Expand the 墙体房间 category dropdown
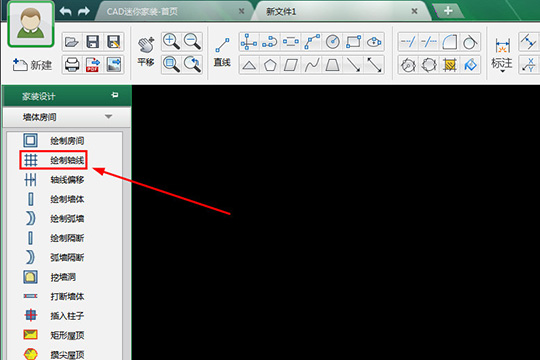Viewport: 540px width, 360px height. pos(67,117)
